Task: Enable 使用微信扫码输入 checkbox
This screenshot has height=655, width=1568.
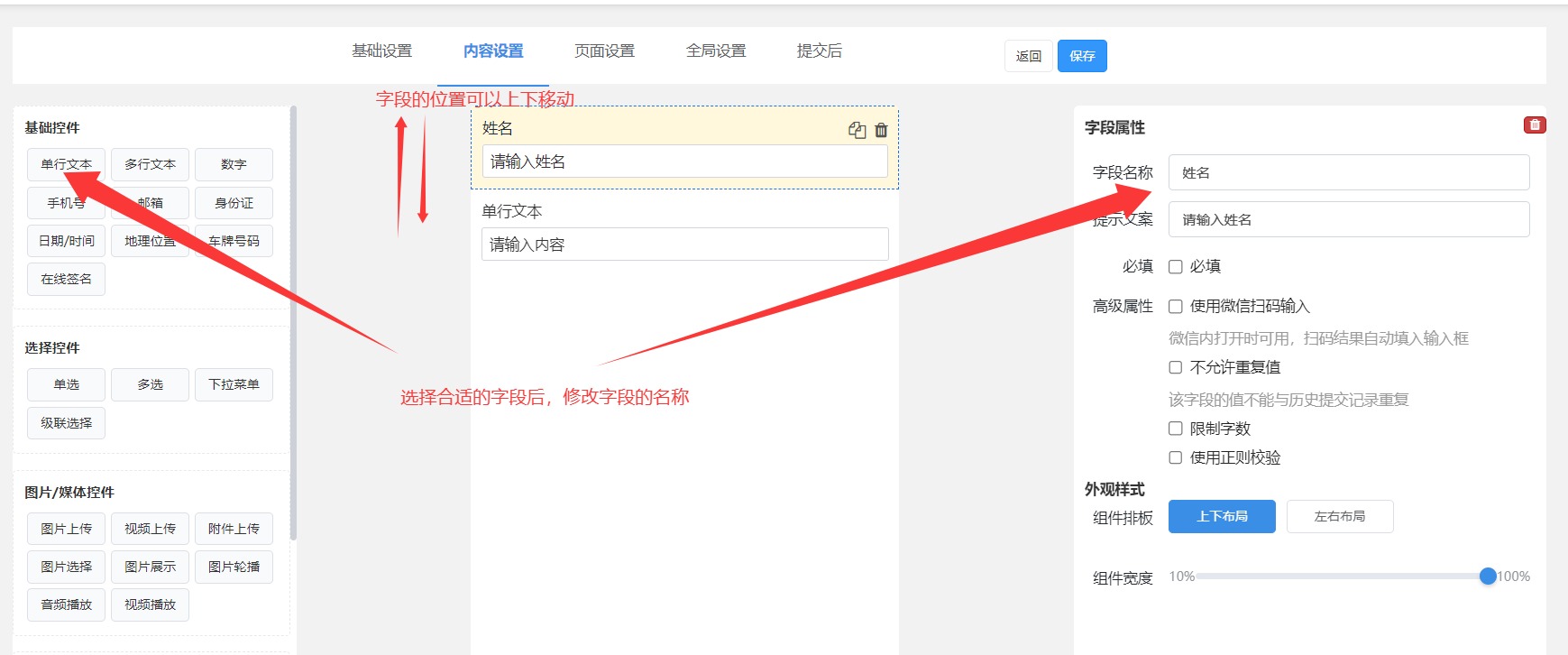Action: (1176, 307)
